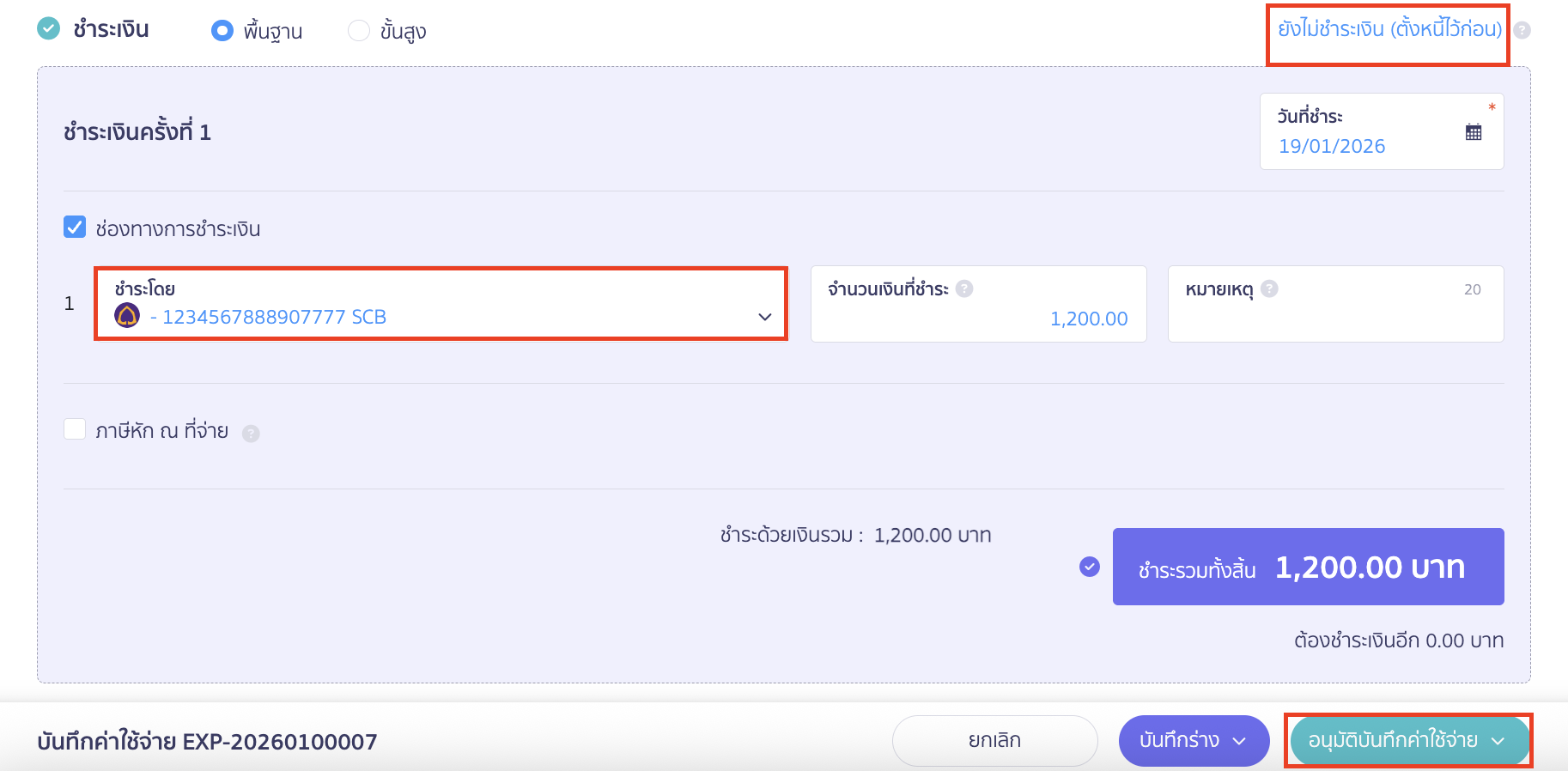Click help icon next to ภาษีหัก ณ ที่จ่าย
Screen dimensions: 1568x771
point(251,434)
